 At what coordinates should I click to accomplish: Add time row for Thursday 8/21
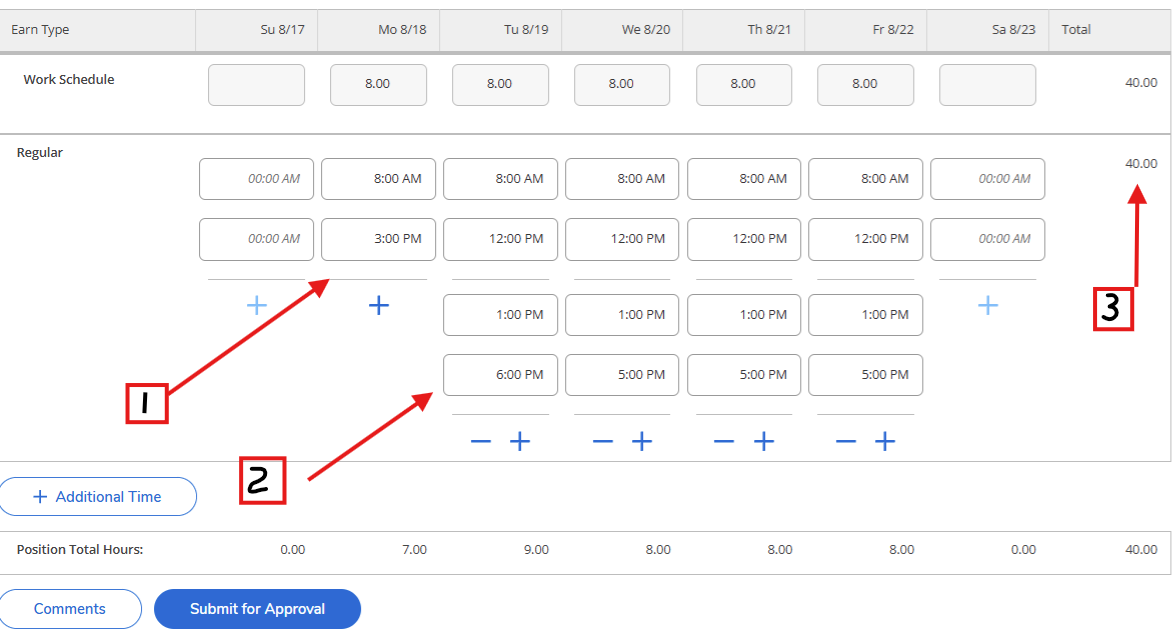764,441
